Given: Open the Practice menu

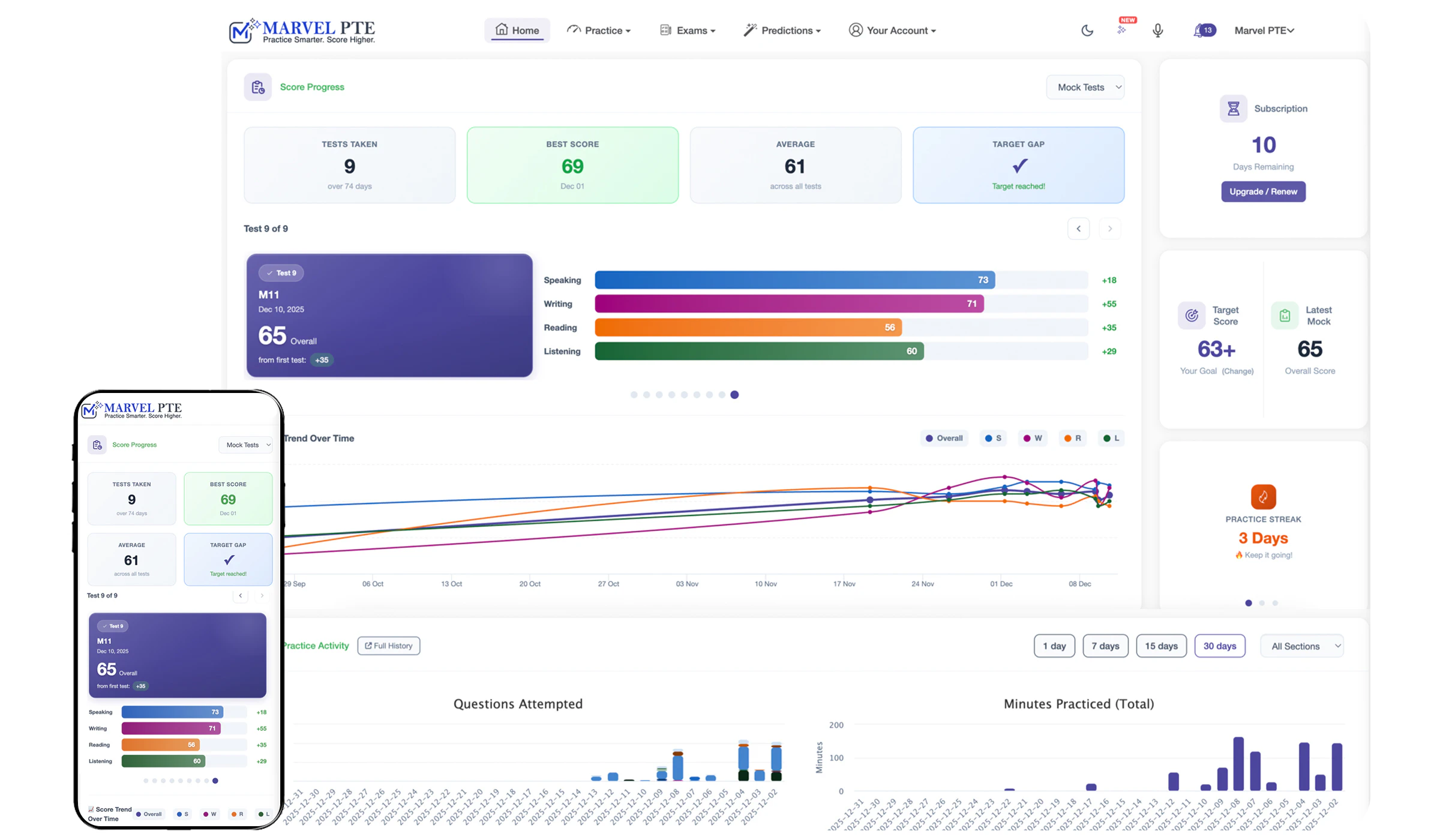Looking at the screenshot, I should click(599, 31).
